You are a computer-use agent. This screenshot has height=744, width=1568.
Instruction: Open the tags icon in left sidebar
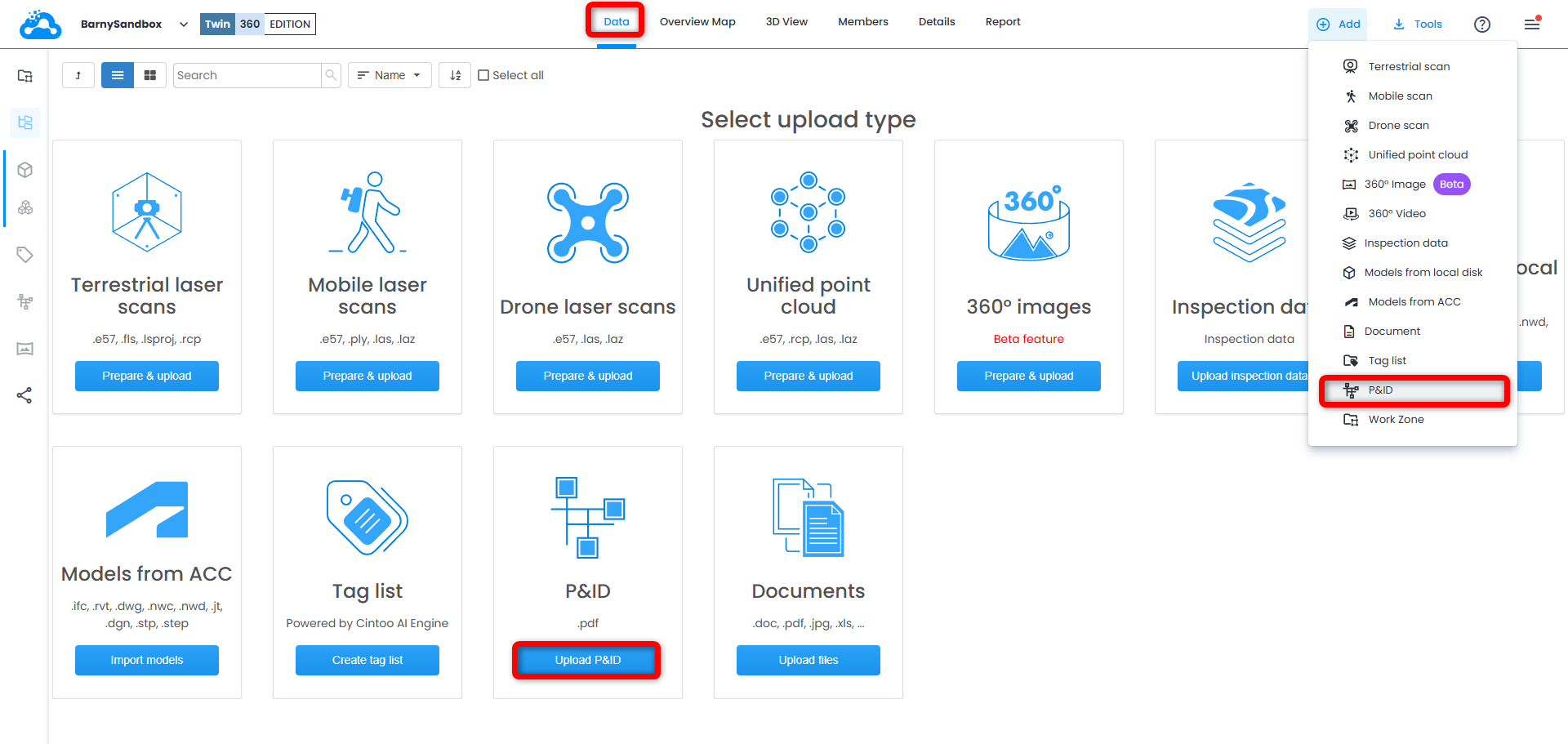(25, 255)
